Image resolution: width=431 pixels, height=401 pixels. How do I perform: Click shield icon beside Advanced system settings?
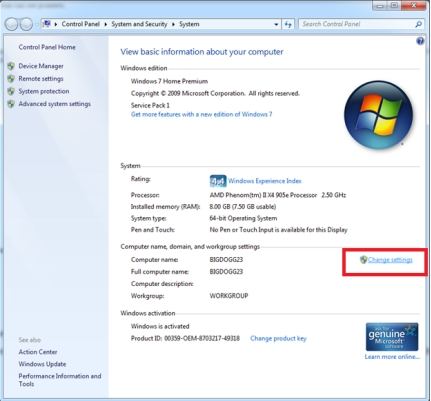[11, 104]
